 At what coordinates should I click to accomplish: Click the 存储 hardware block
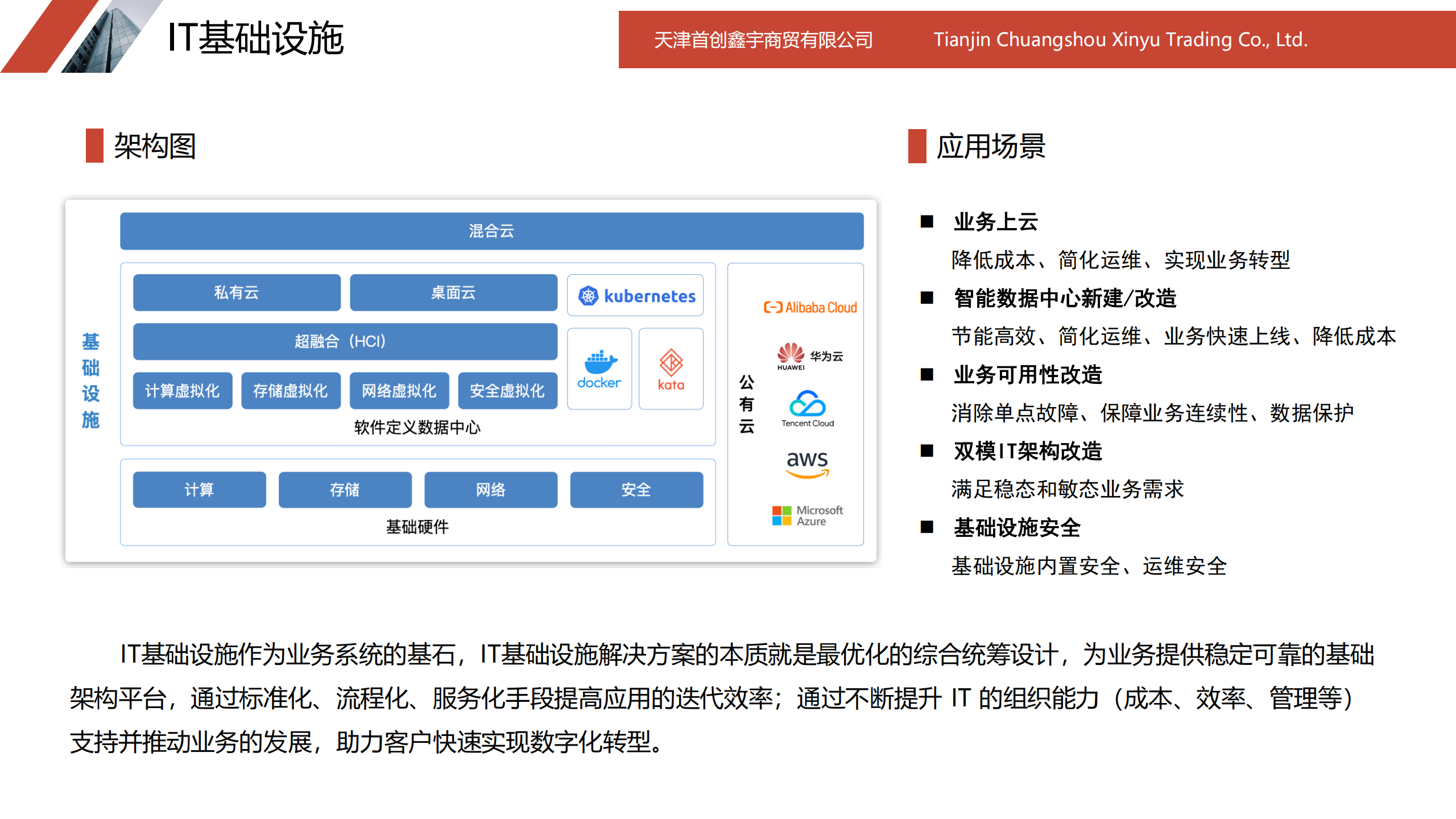pos(345,489)
